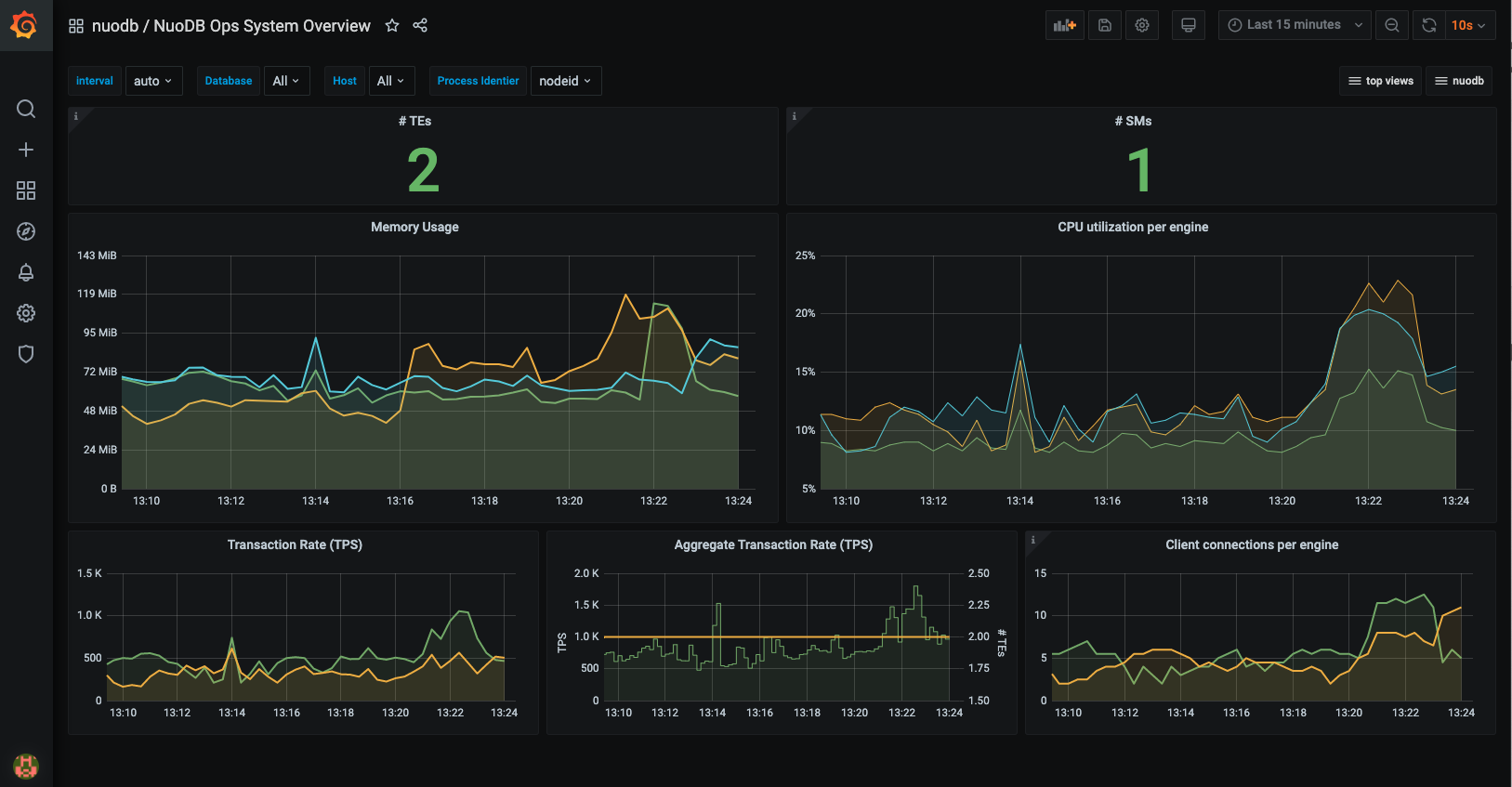Open the top views links menu
The width and height of the screenshot is (1512, 787).
click(x=1381, y=81)
